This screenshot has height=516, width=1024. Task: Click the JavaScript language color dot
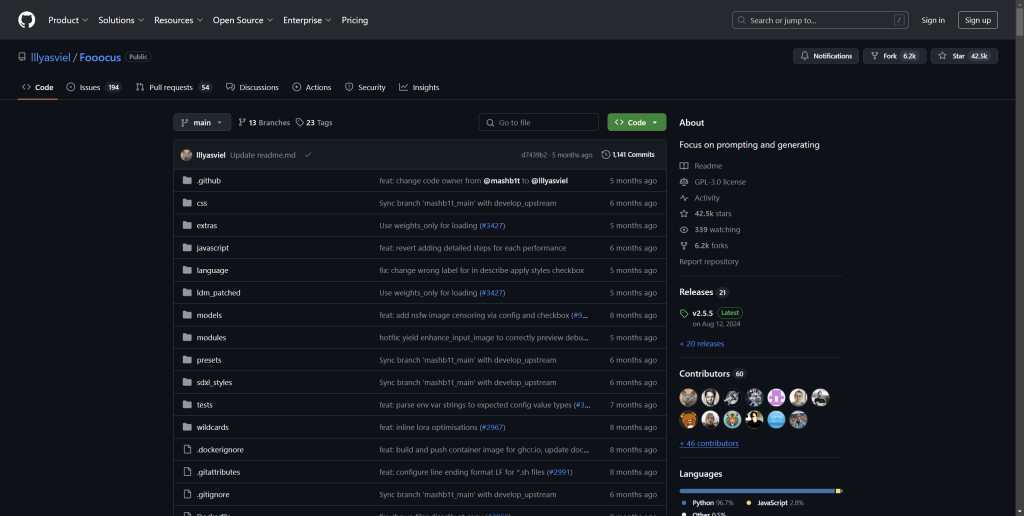tap(748, 503)
